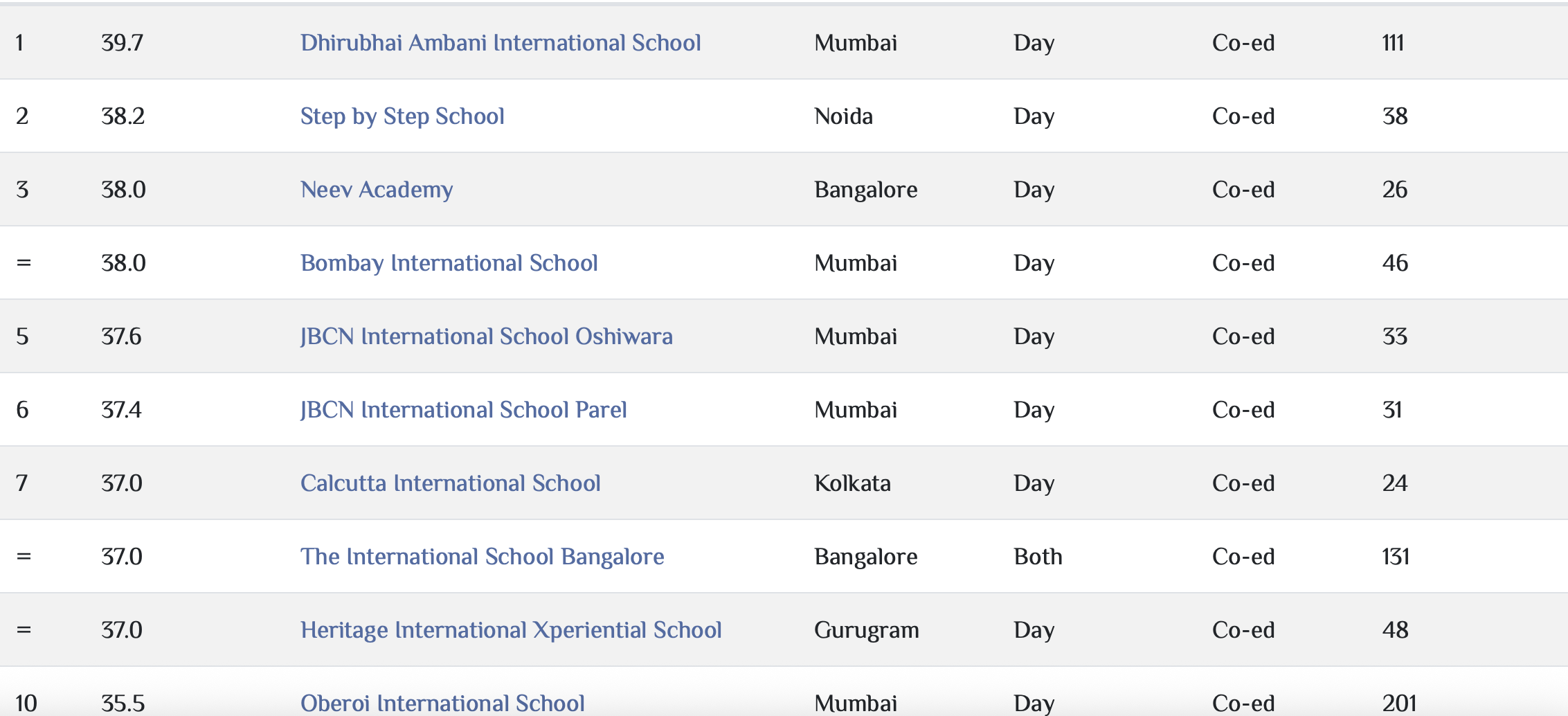1568x716 pixels.
Task: Click the Noida city cell
Action: pyautogui.click(x=843, y=116)
